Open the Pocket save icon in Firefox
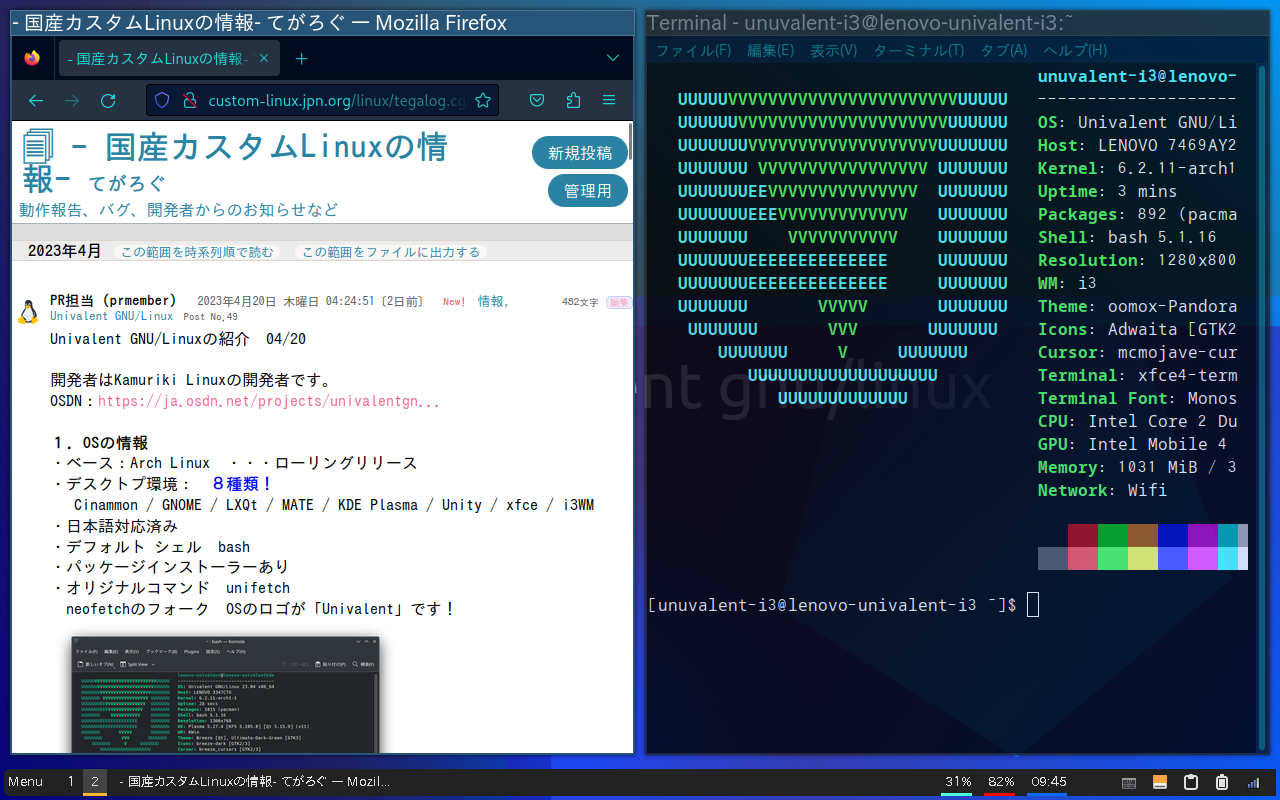This screenshot has width=1280, height=800. pos(537,100)
